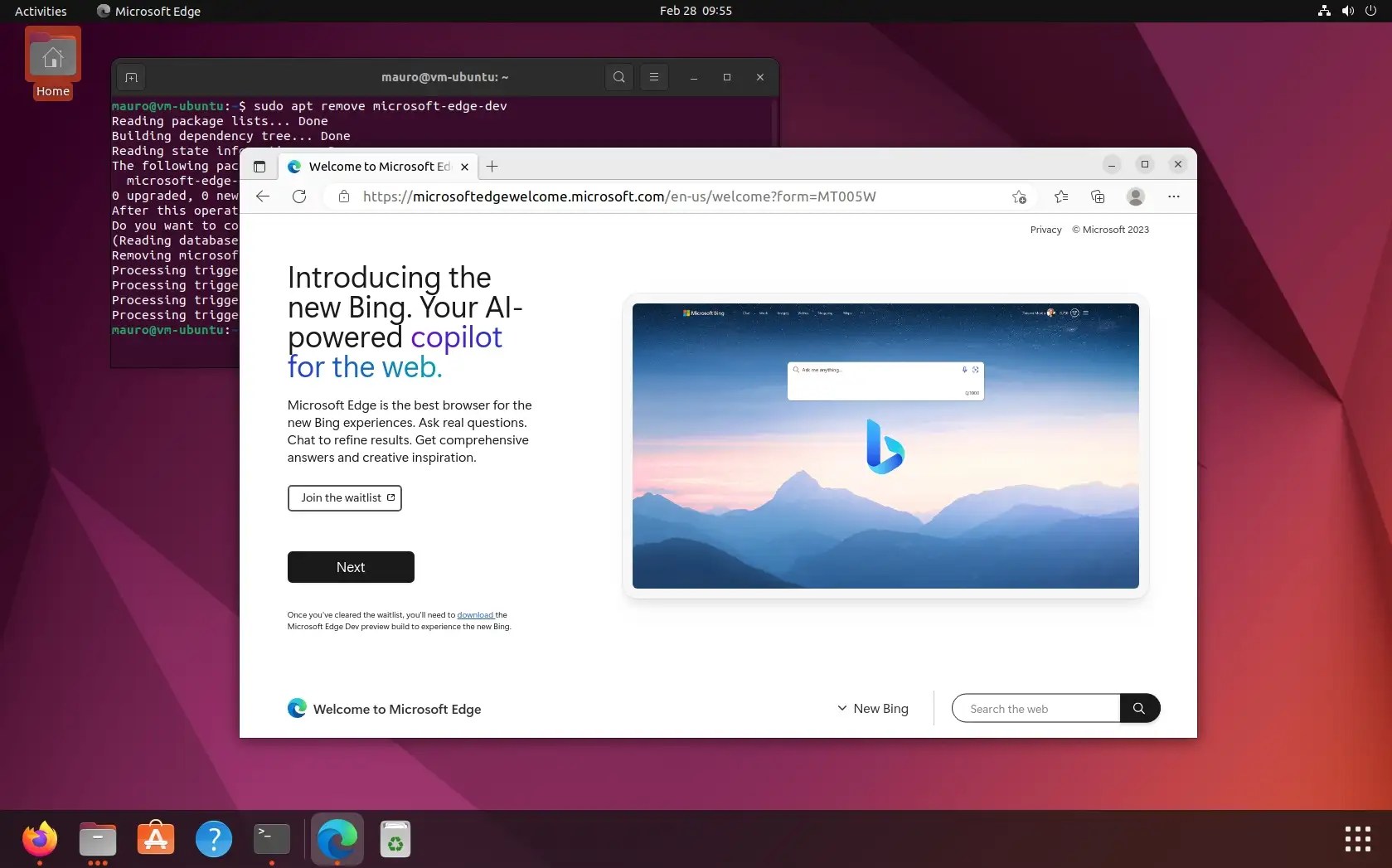View the Favorites list
This screenshot has height=868, width=1392.
click(x=1060, y=196)
